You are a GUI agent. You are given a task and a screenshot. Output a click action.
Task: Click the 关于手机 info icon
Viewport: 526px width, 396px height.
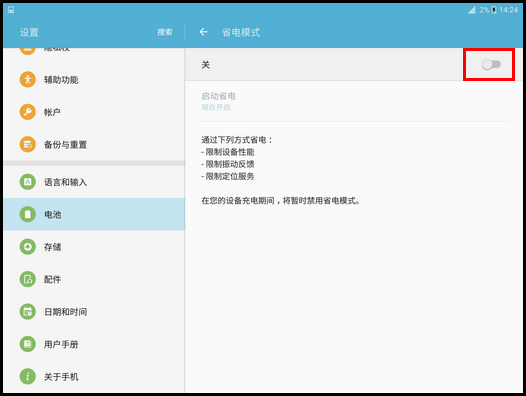tap(28, 377)
